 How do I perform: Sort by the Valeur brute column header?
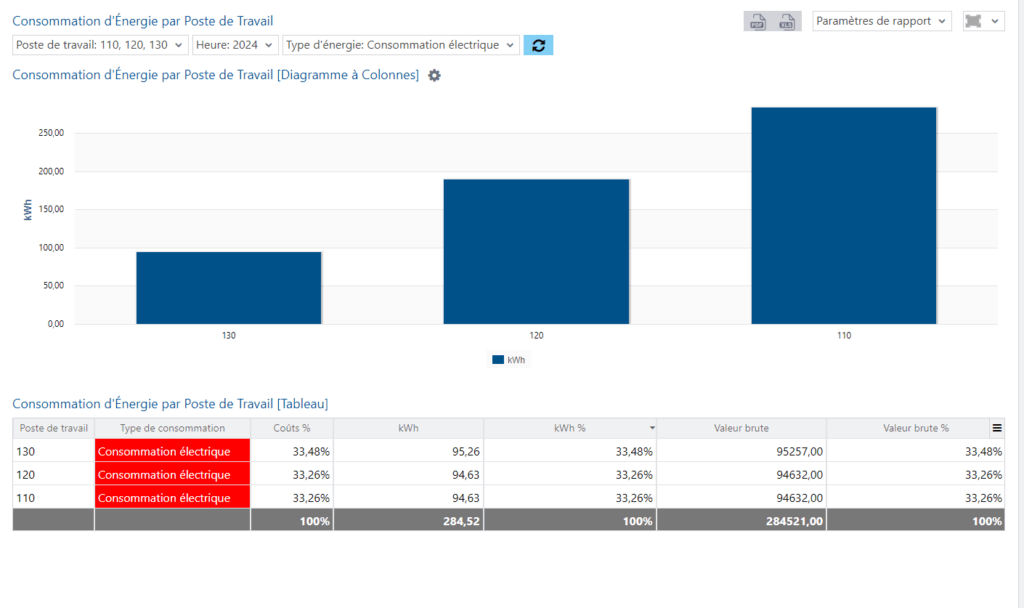coord(741,428)
